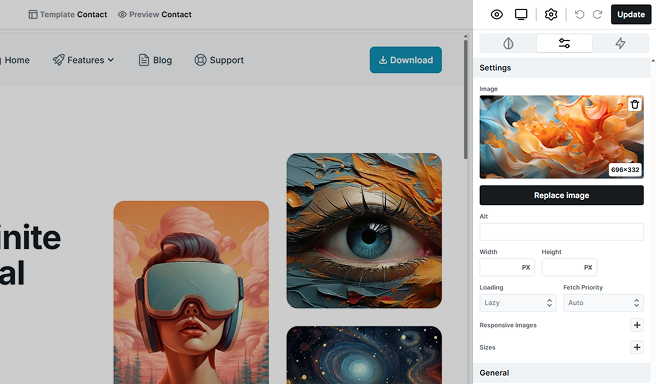656x384 pixels.
Task: Click the rocket icon beside Features
Action: click(59, 60)
